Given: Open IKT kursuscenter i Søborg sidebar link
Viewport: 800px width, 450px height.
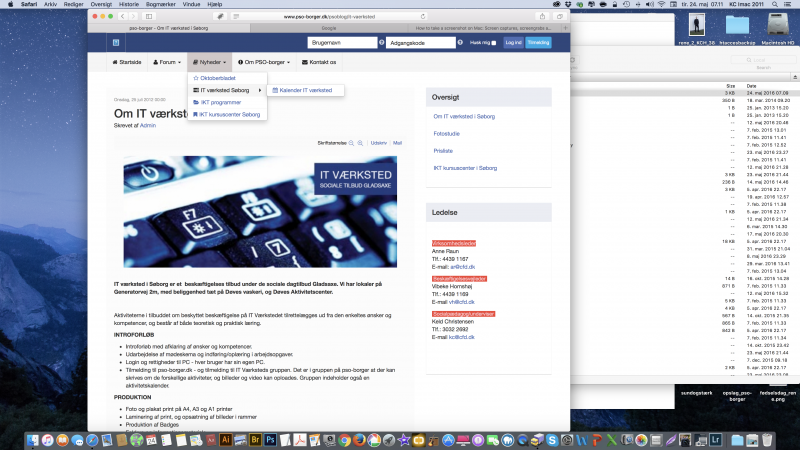Looking at the screenshot, I should [465, 168].
